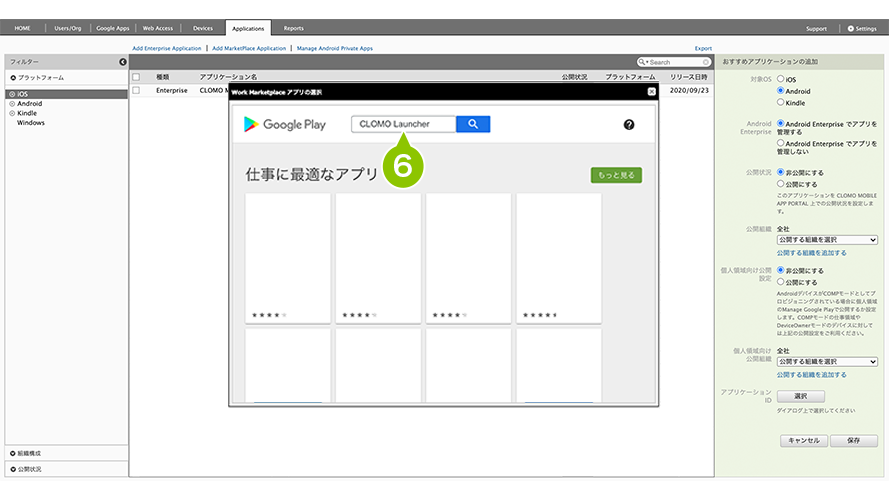Close the Work Marketplace dialog
889x500 pixels.
(651, 91)
